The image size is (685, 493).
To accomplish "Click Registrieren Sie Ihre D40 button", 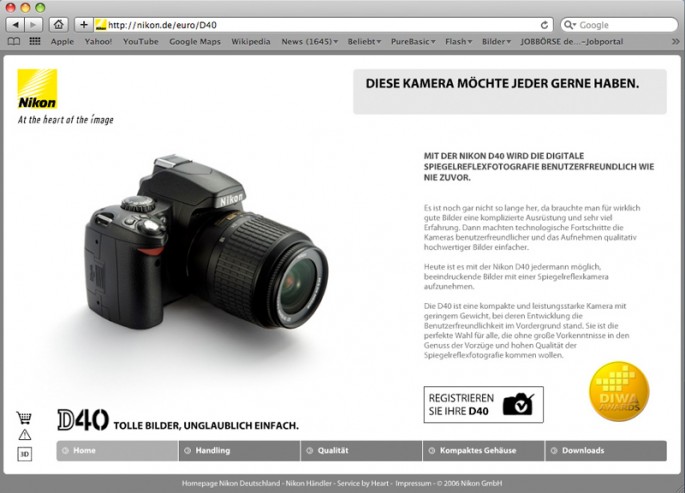I will 484,404.
